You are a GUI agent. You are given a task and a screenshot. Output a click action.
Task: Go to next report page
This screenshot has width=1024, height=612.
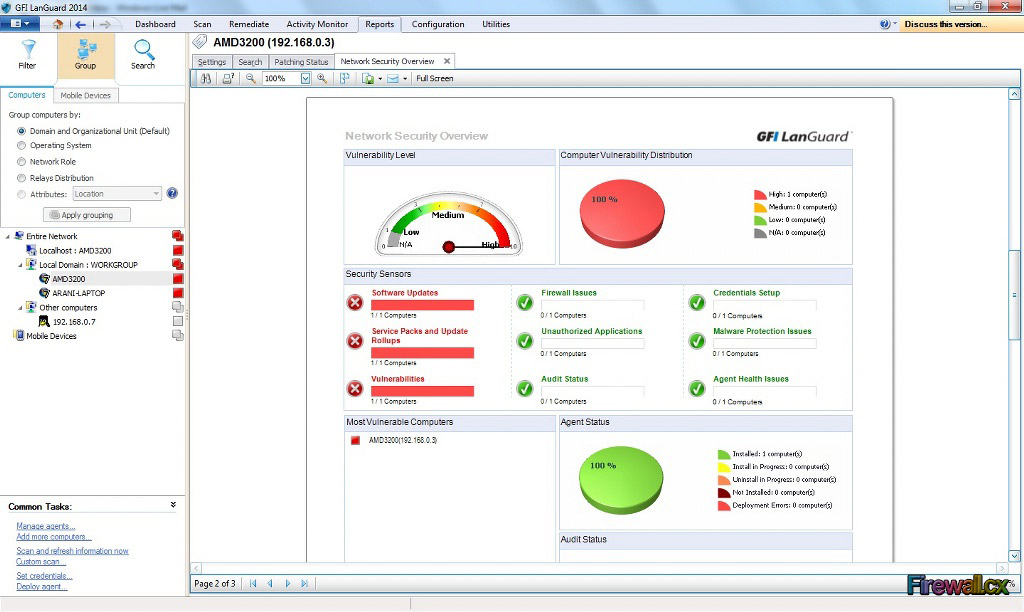287,583
